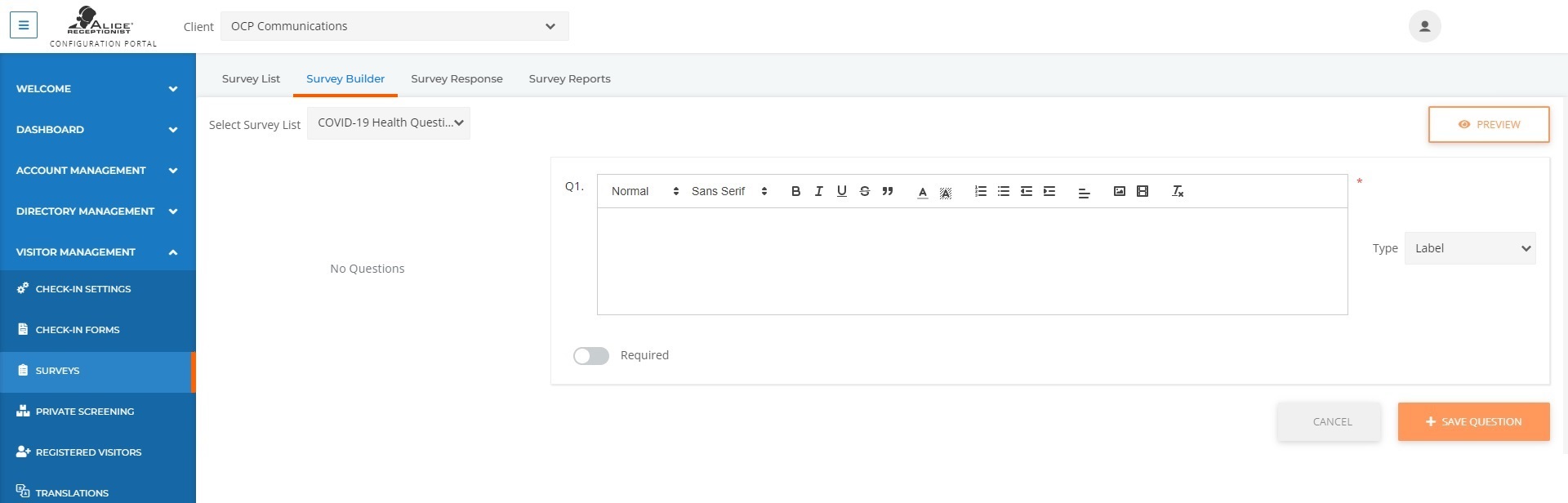The width and height of the screenshot is (1568, 503).
Task: Toggle the hamburger sidebar menu
Action: coord(24,25)
